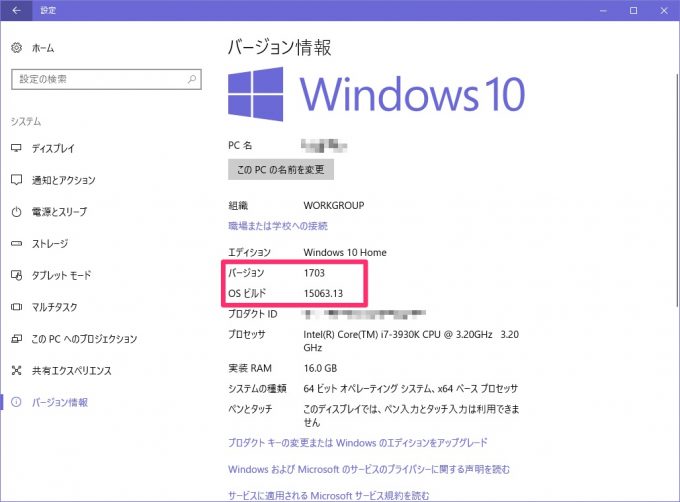Click the 共有エクスペリエンス icon
Image resolution: width=680 pixels, height=502 pixels.
tap(16, 370)
